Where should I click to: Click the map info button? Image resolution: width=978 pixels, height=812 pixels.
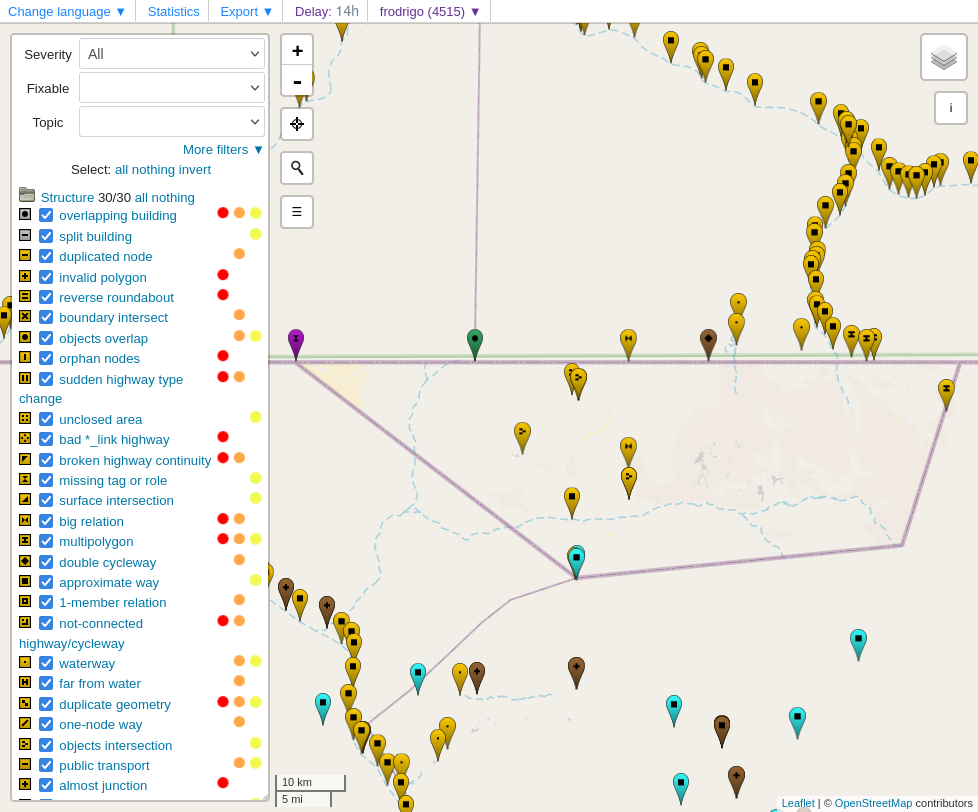pyautogui.click(x=950, y=108)
